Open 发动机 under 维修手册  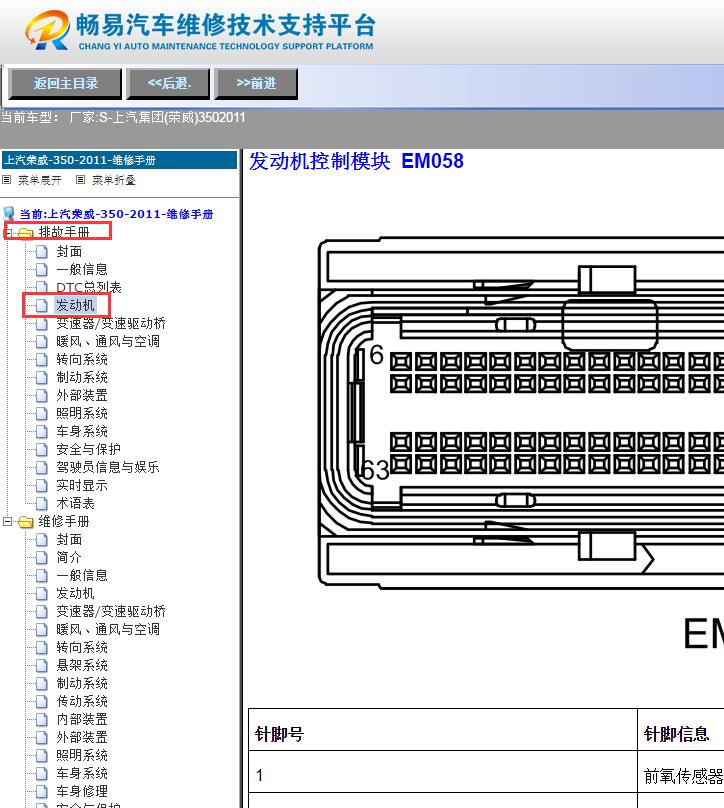point(75,593)
